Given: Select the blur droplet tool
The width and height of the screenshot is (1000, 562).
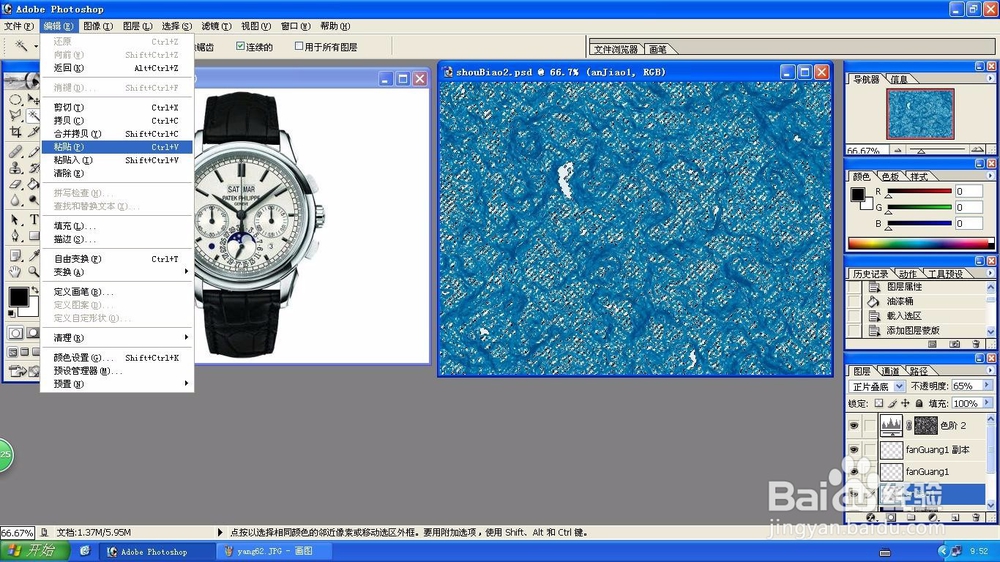Looking at the screenshot, I should [x=15, y=200].
